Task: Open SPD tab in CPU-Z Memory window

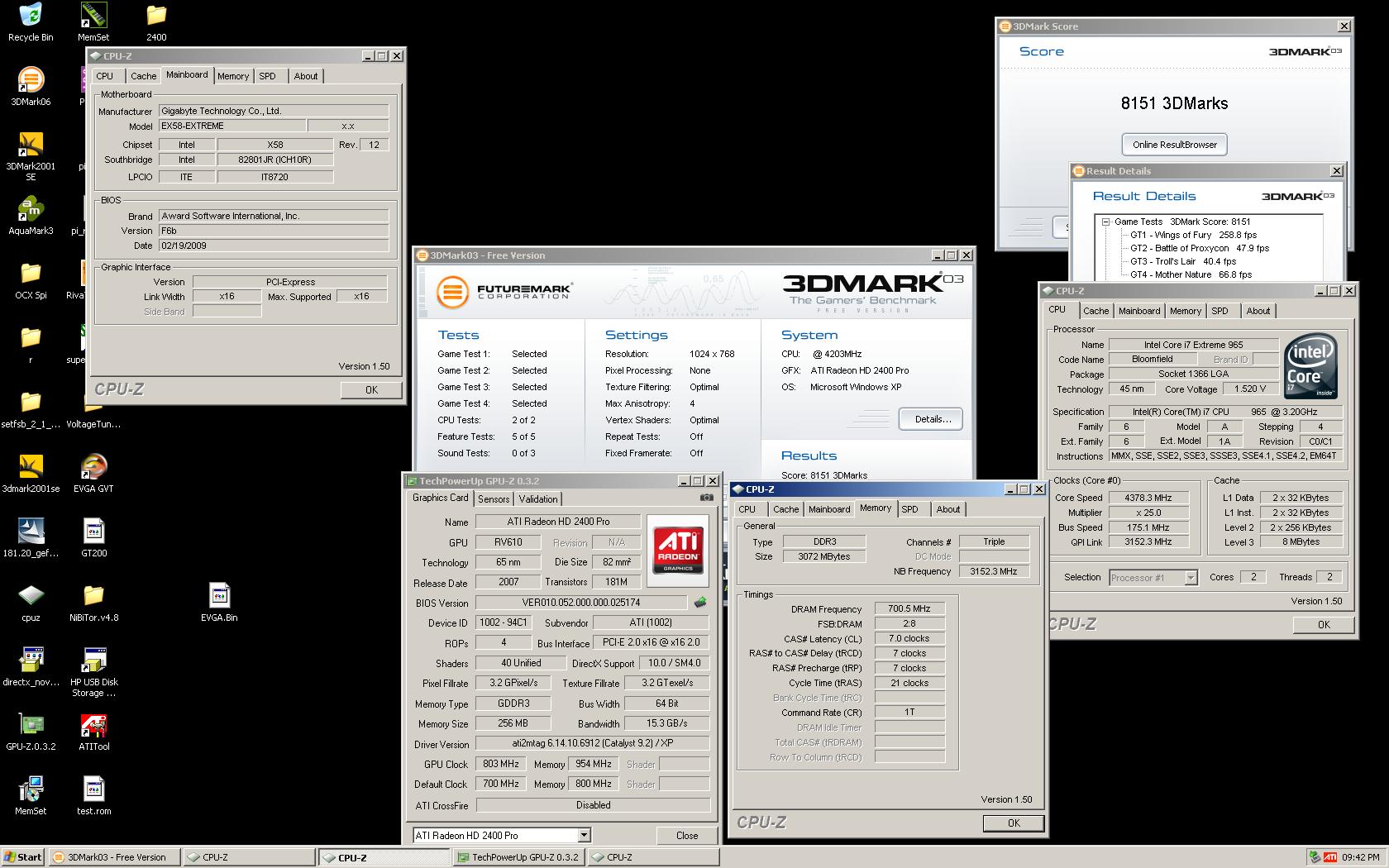Action: 909,509
